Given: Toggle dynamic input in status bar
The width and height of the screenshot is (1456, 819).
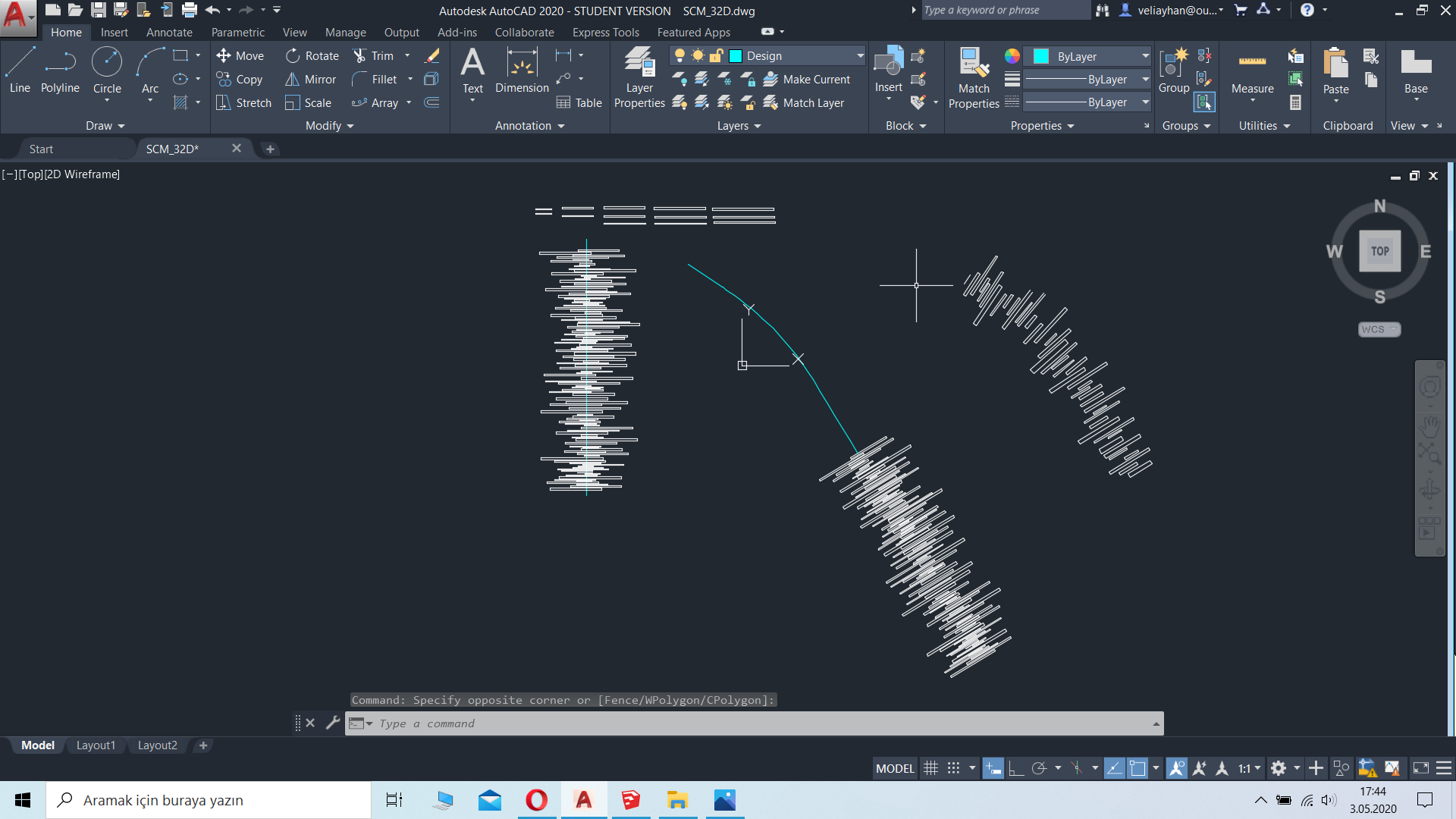Looking at the screenshot, I should [993, 768].
